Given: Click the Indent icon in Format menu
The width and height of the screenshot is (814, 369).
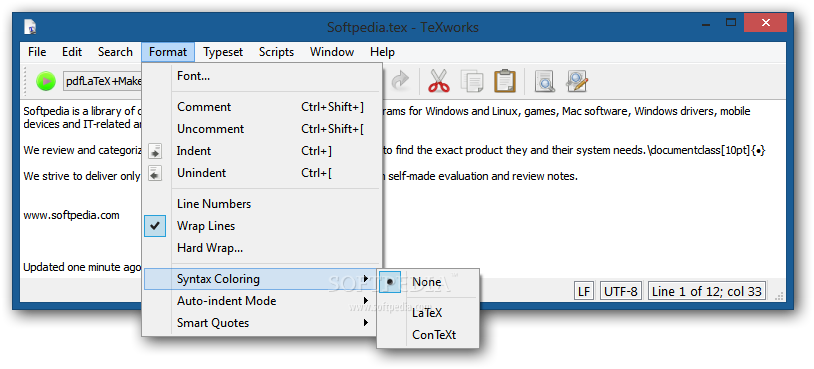Looking at the screenshot, I should 155,151.
